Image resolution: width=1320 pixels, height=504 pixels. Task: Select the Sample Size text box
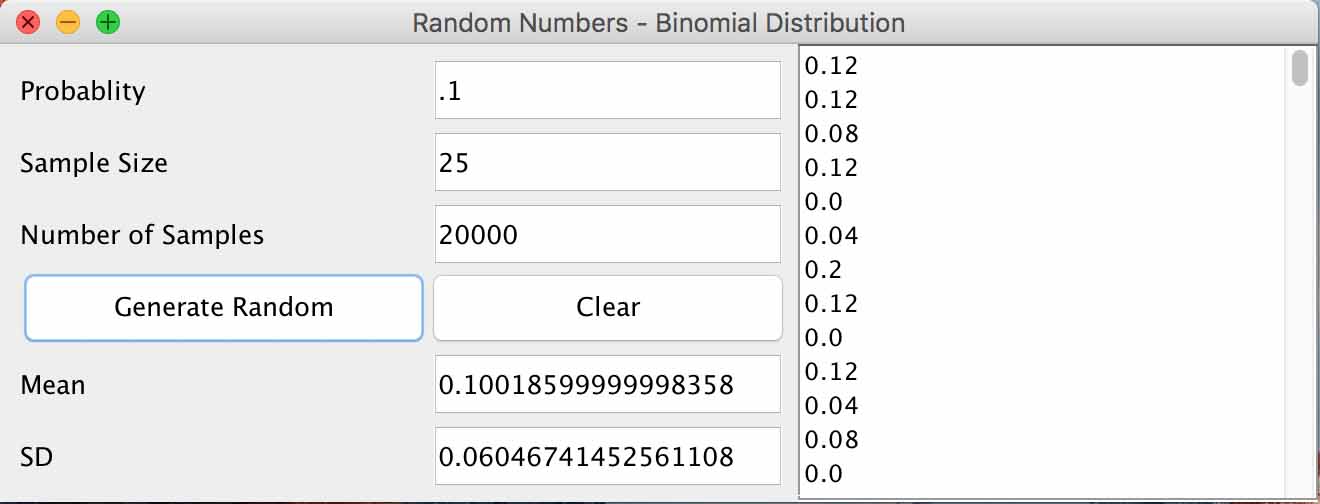pos(608,162)
